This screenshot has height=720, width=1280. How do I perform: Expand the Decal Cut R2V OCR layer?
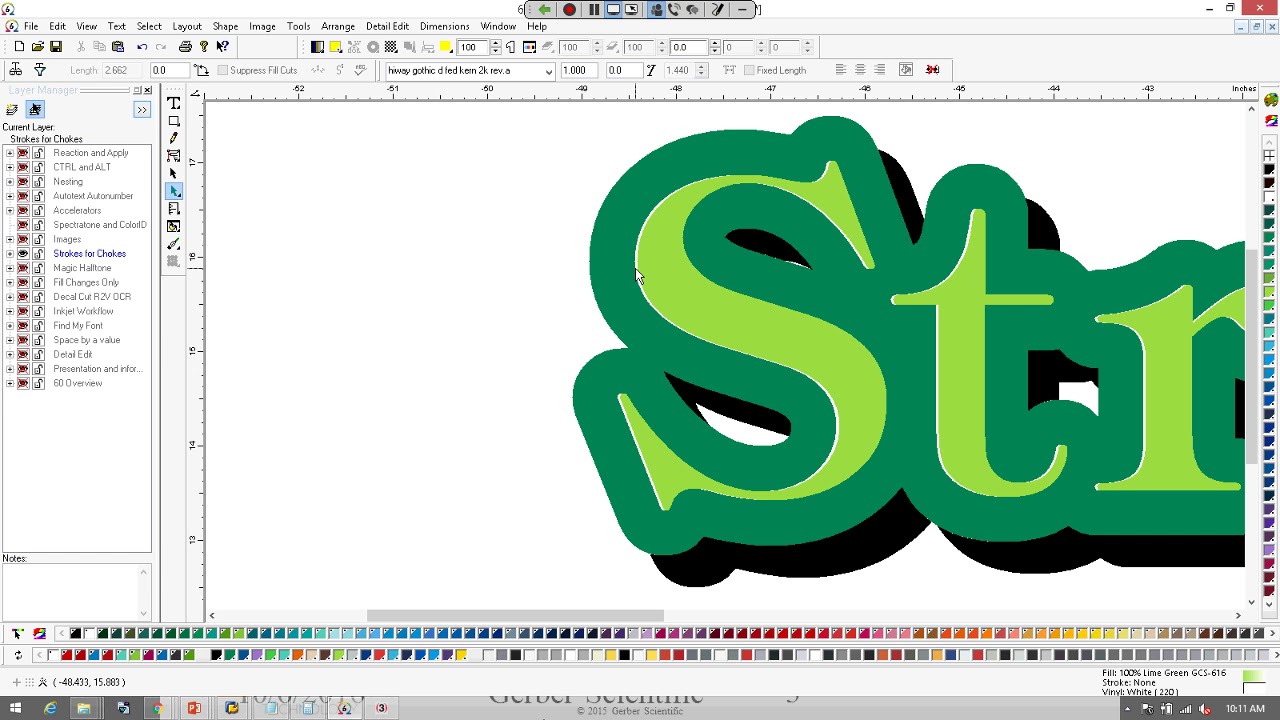coord(10,297)
